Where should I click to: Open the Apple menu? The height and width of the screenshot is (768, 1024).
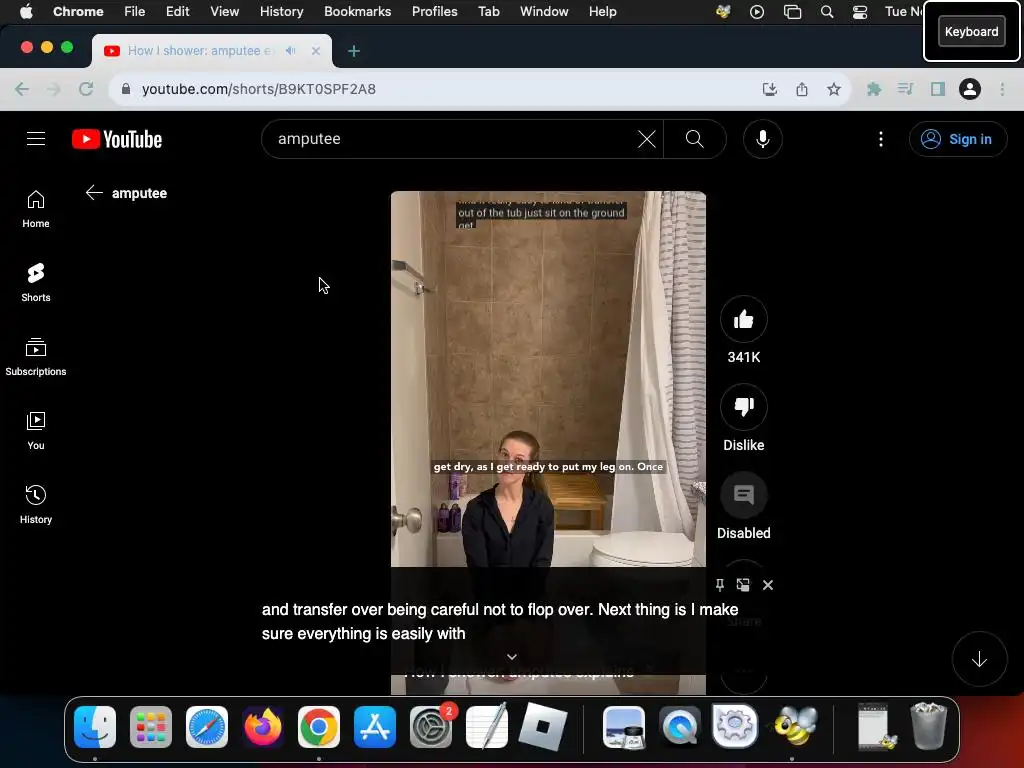[x=26, y=11]
